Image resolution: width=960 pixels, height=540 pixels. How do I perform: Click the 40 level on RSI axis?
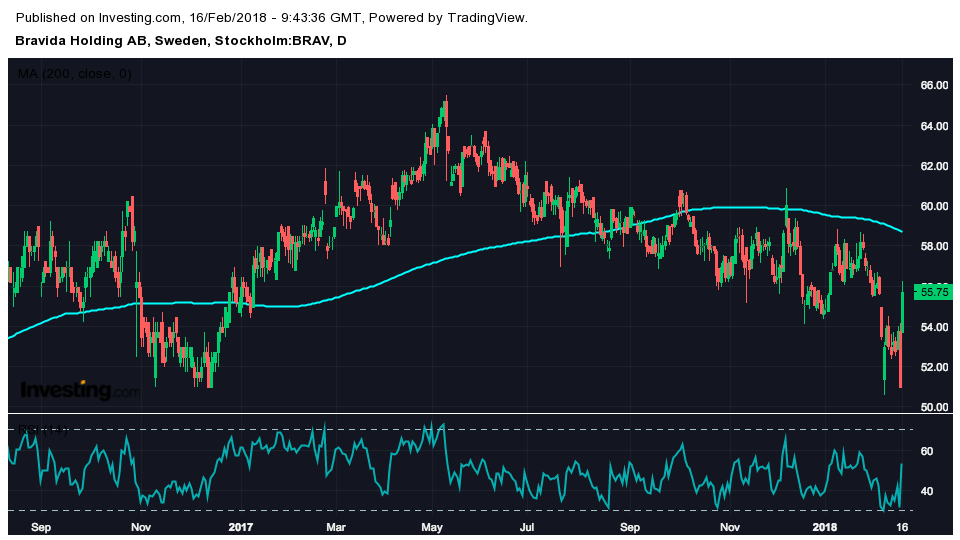(927, 491)
